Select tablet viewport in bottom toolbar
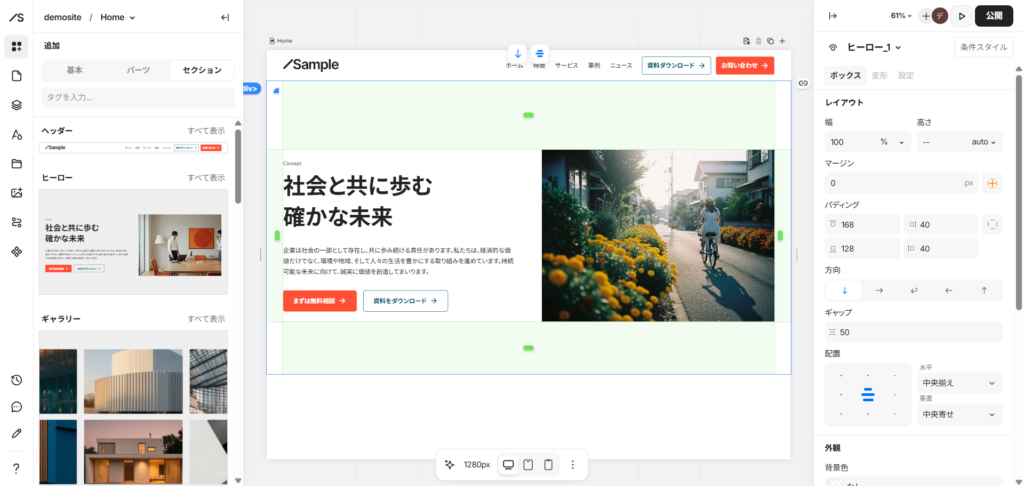Image resolution: width=1024 pixels, height=486 pixels. click(528, 464)
